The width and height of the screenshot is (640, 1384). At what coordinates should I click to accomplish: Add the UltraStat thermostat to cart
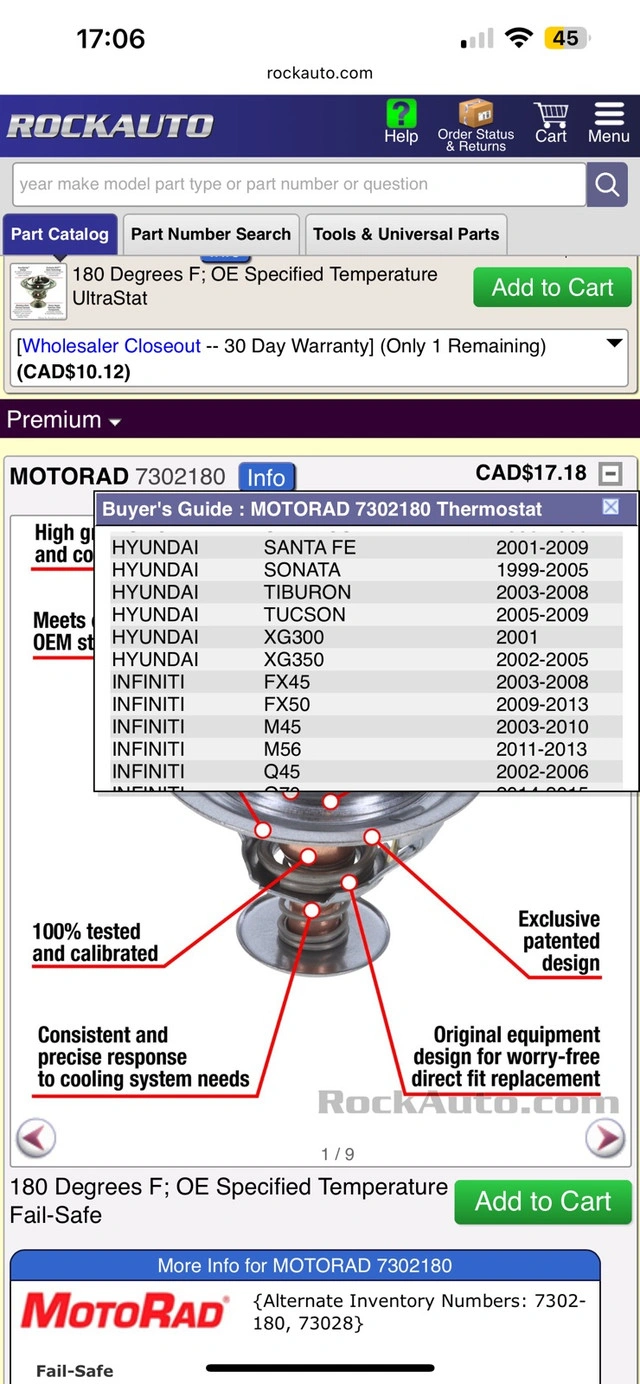(x=552, y=288)
